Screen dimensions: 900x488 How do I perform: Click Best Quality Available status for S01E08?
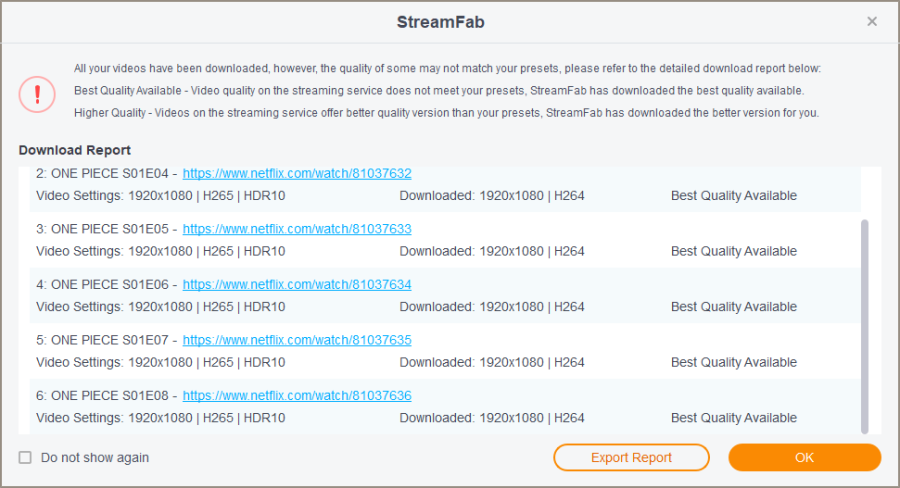733,418
